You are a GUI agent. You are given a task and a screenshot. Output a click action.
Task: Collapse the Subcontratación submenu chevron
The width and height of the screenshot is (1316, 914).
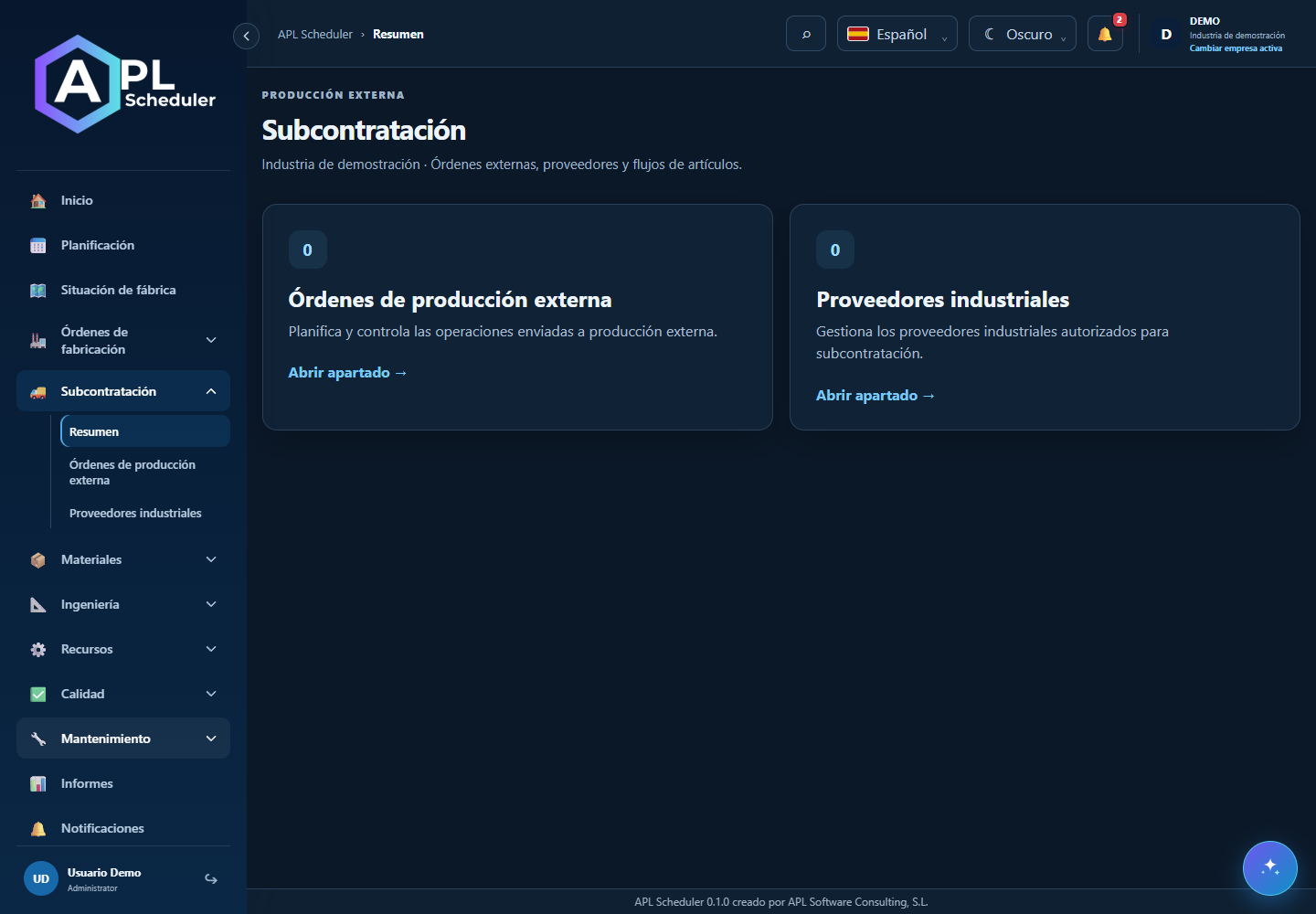click(211, 391)
